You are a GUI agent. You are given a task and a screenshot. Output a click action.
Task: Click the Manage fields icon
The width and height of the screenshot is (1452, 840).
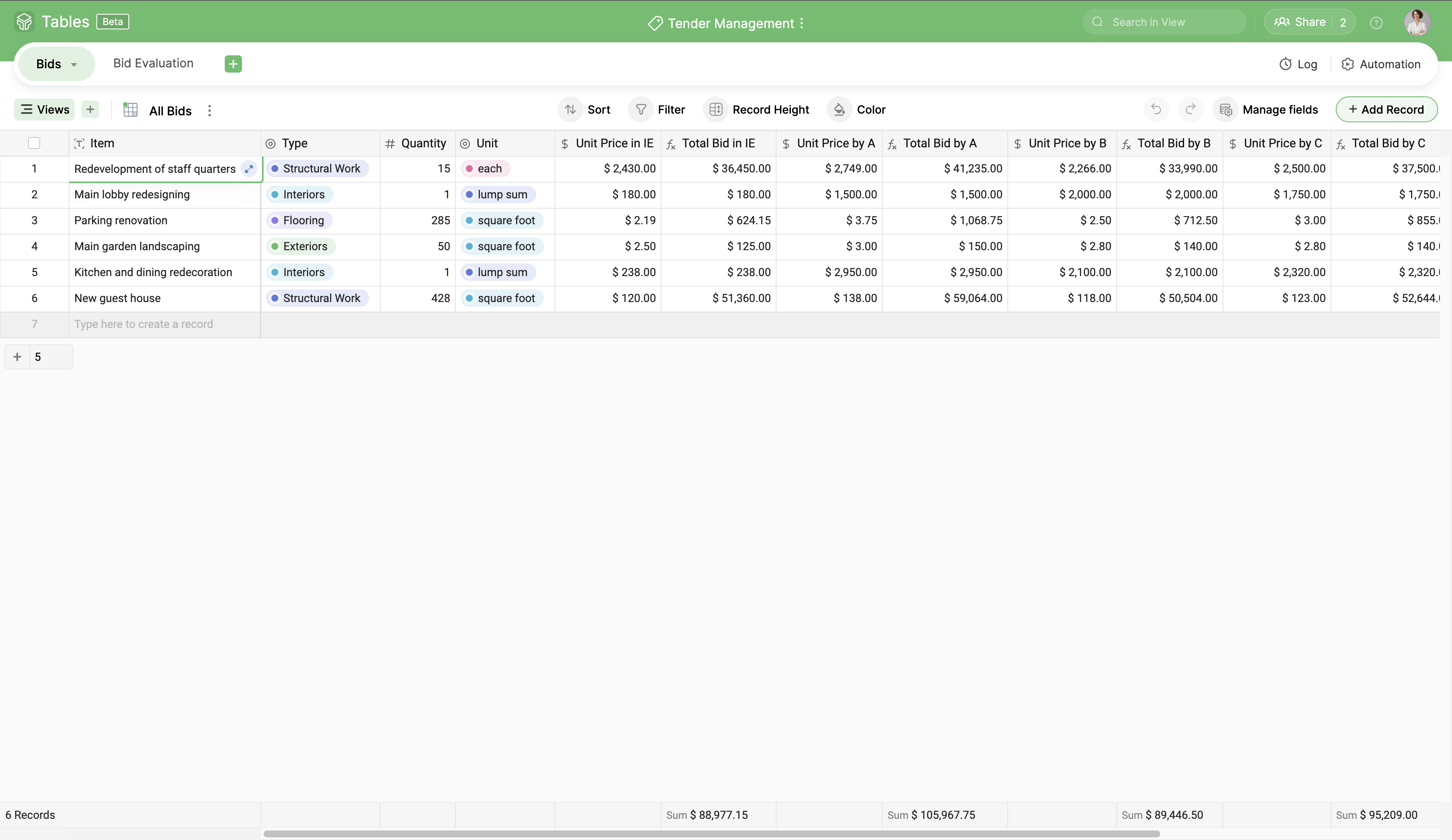1226,109
